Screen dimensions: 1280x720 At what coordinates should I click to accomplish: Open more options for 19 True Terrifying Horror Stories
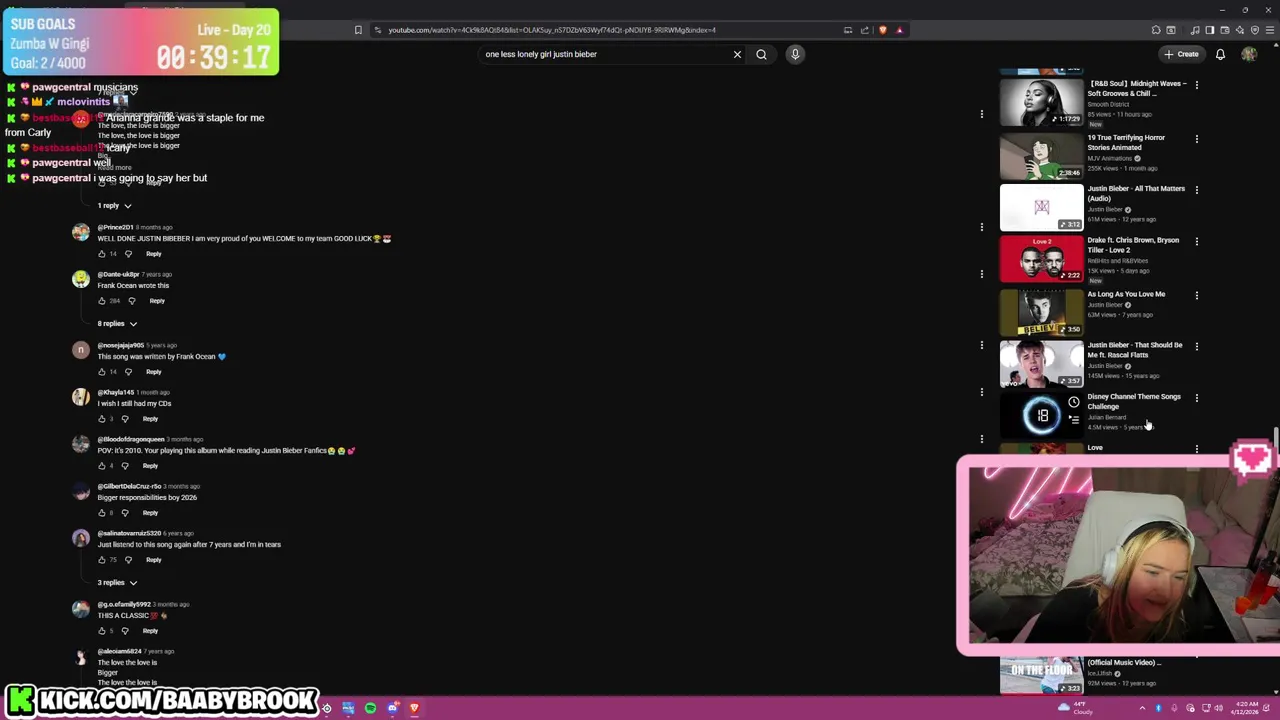pyautogui.click(x=1196, y=139)
